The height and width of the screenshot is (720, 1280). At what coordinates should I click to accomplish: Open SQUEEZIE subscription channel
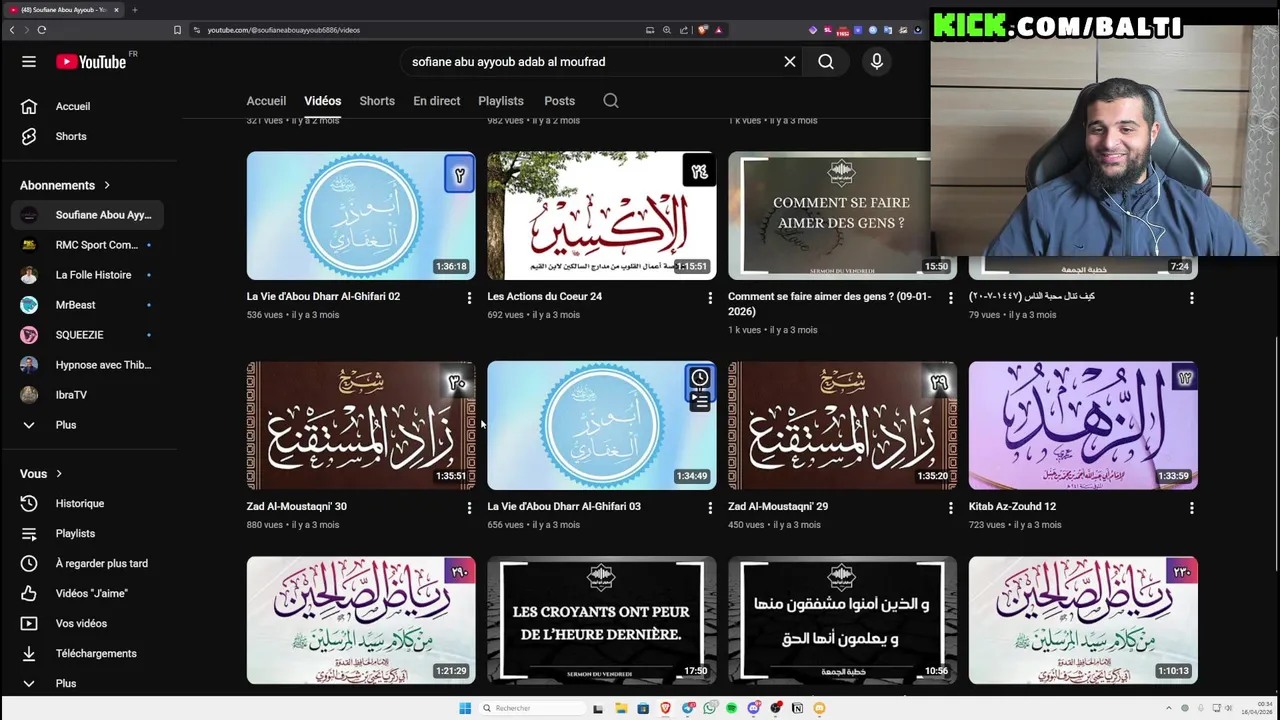(x=89, y=335)
